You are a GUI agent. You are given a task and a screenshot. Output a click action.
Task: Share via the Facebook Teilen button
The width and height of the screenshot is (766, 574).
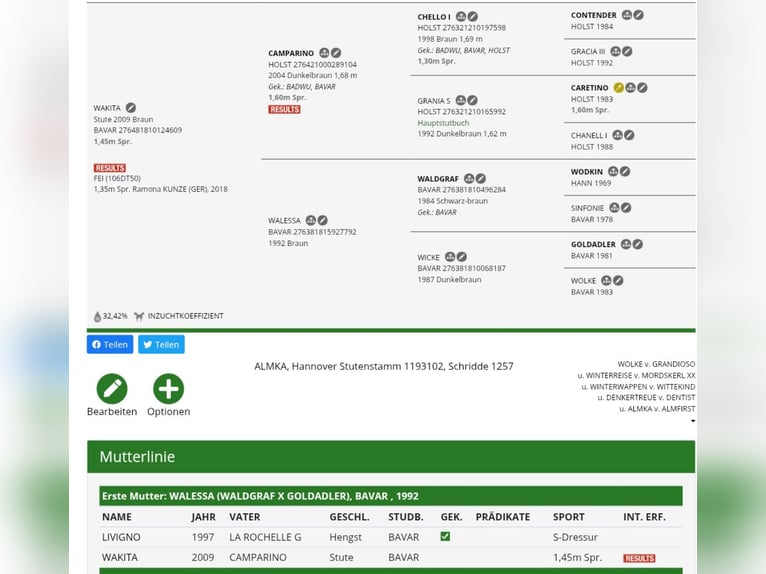(x=110, y=344)
